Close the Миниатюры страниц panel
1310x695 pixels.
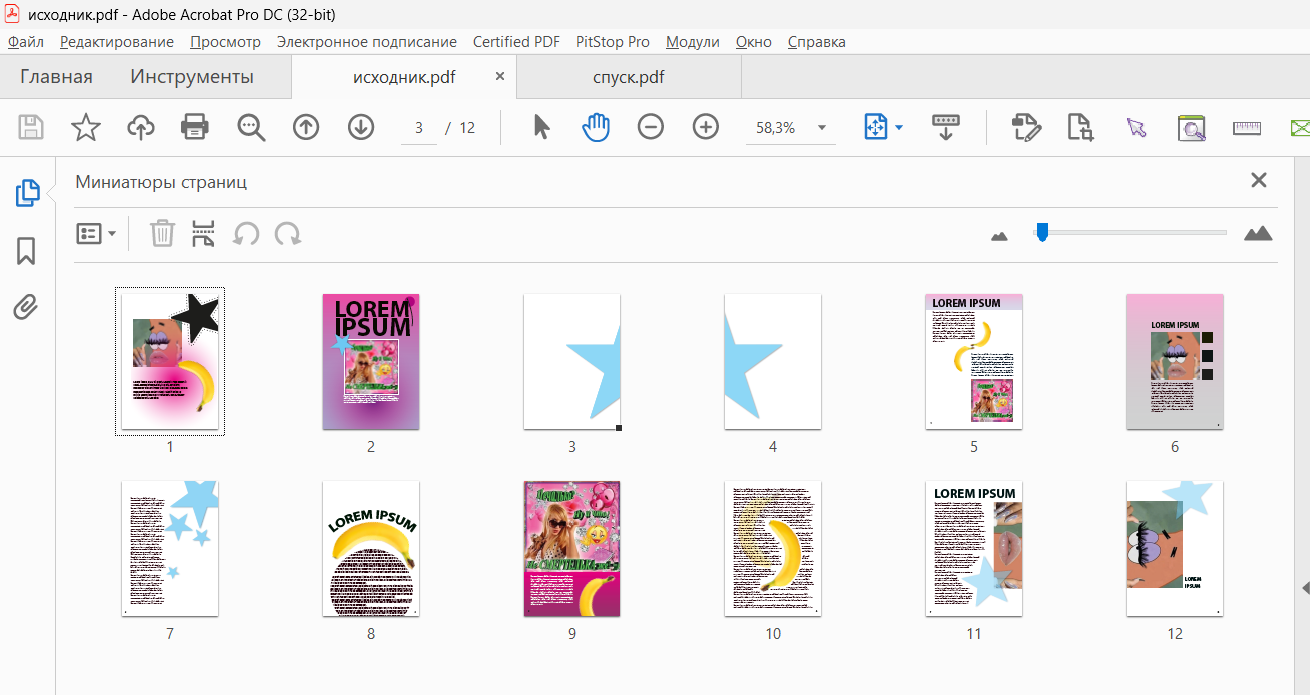pos(1259,180)
